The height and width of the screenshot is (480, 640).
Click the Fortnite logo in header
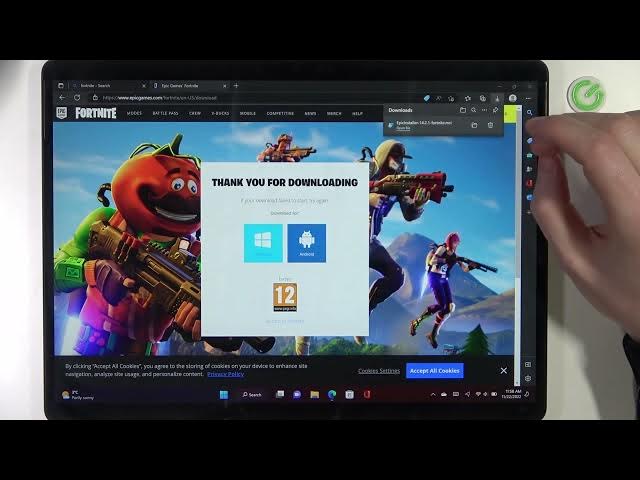pyautogui.click(x=96, y=113)
